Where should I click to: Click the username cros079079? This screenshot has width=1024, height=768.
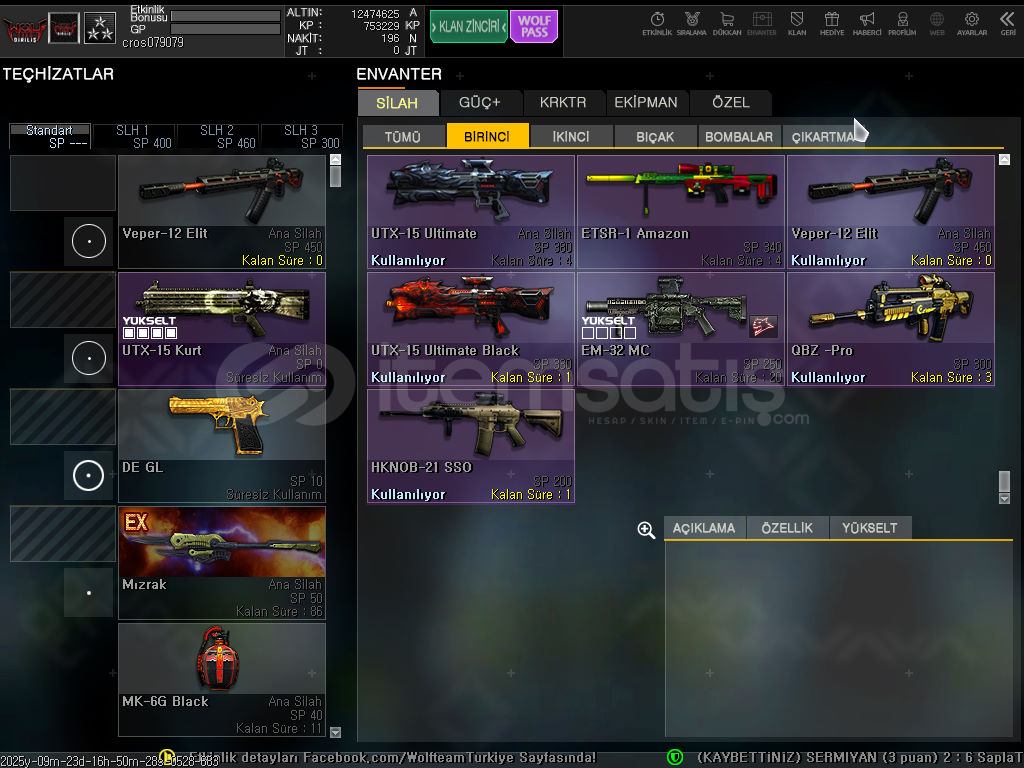coord(153,42)
